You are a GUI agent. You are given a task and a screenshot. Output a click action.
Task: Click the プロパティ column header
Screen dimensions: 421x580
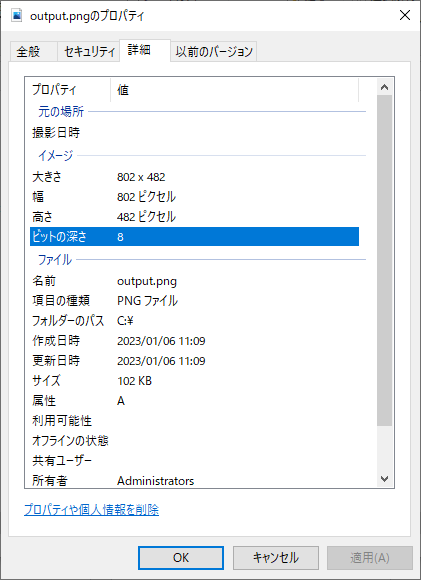tap(70, 90)
